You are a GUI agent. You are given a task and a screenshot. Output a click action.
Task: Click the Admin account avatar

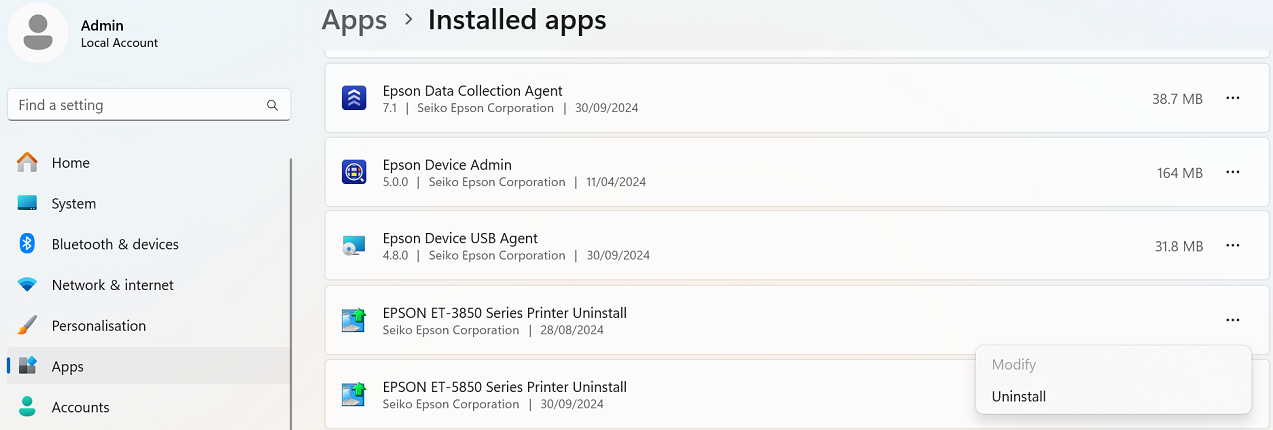38,33
